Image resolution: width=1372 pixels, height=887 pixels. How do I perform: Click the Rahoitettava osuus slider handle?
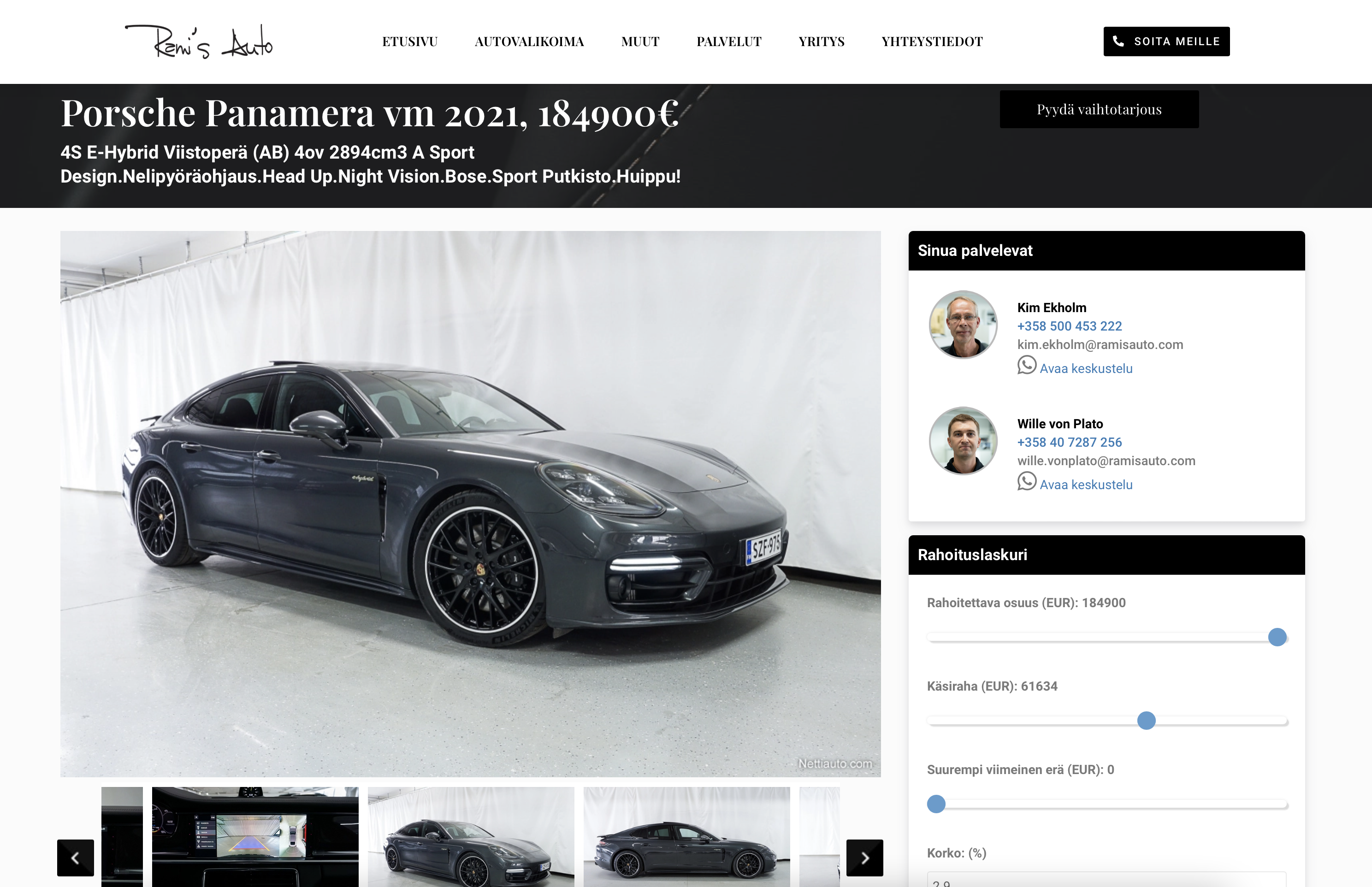(1277, 637)
